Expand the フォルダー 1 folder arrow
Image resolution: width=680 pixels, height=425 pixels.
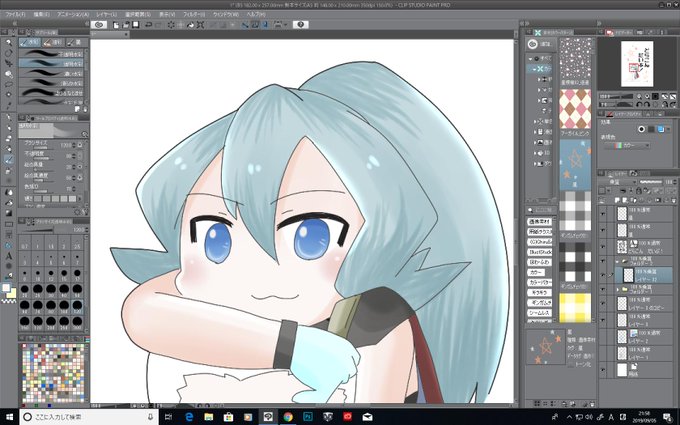point(618,289)
